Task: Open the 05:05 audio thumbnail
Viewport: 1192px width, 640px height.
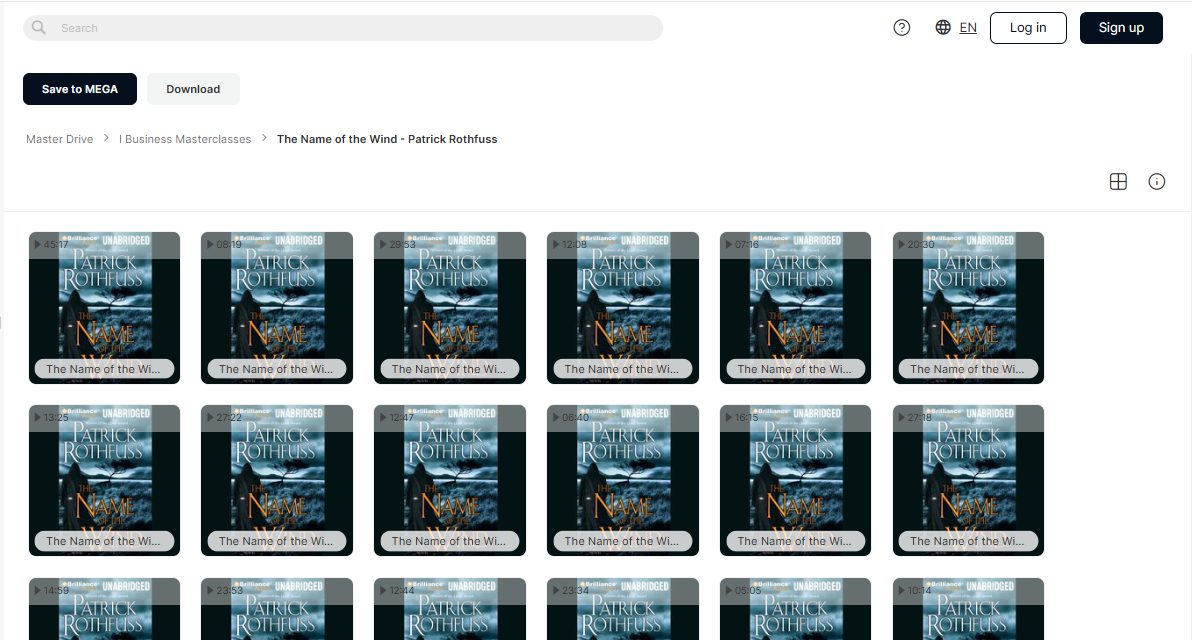Action: (795, 609)
